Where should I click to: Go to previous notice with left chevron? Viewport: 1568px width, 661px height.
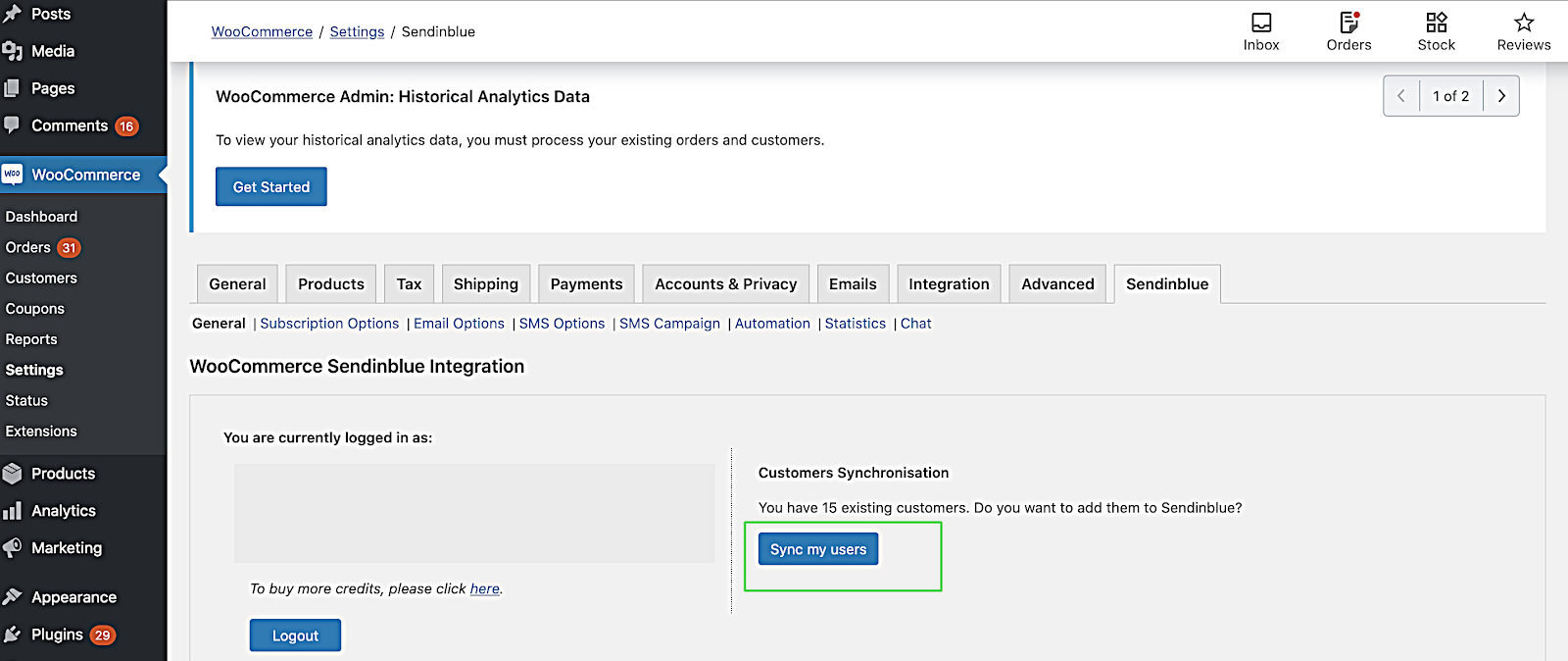pyautogui.click(x=1401, y=96)
